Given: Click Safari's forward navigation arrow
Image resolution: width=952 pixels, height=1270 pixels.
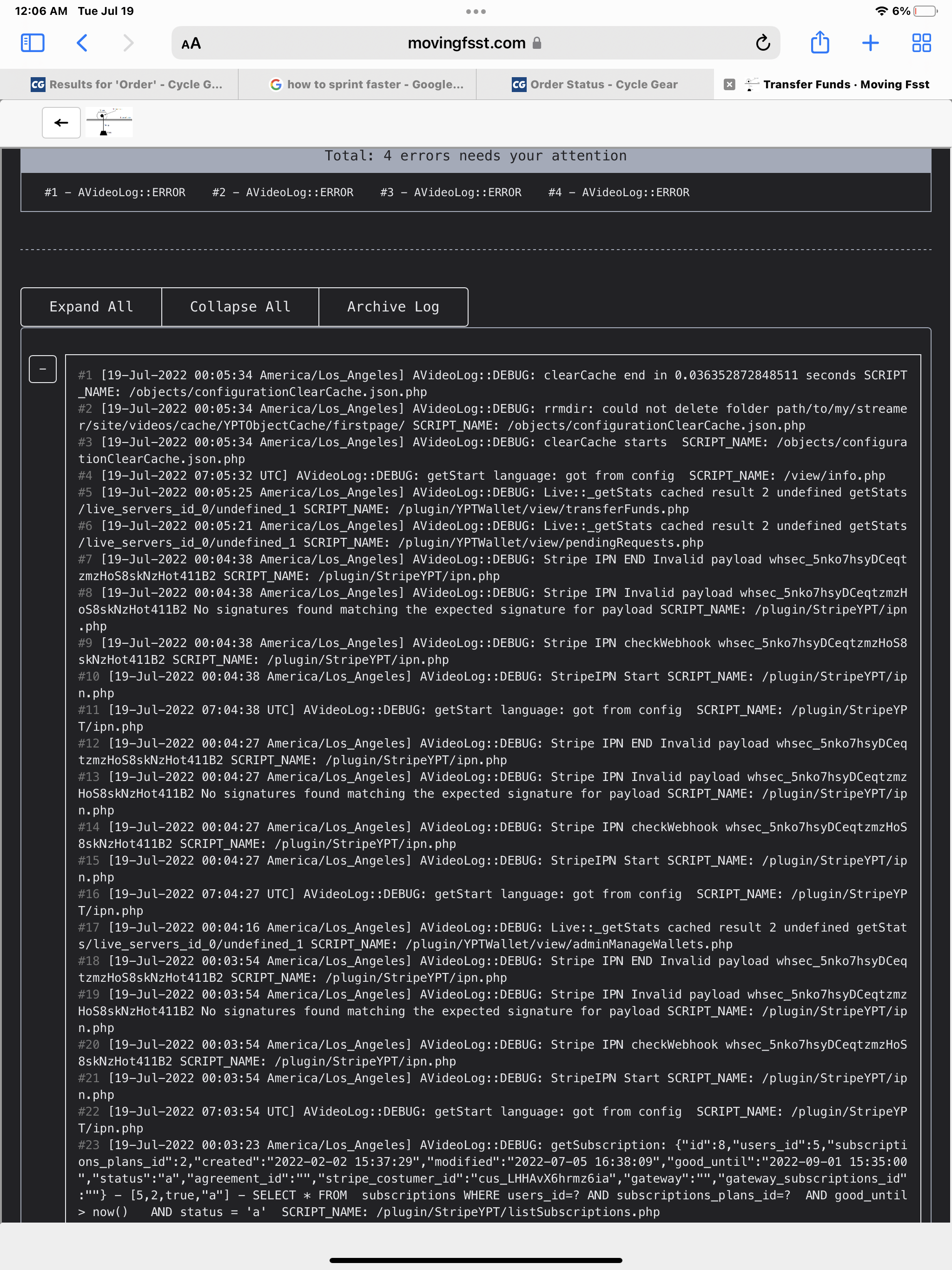Looking at the screenshot, I should tap(128, 42).
